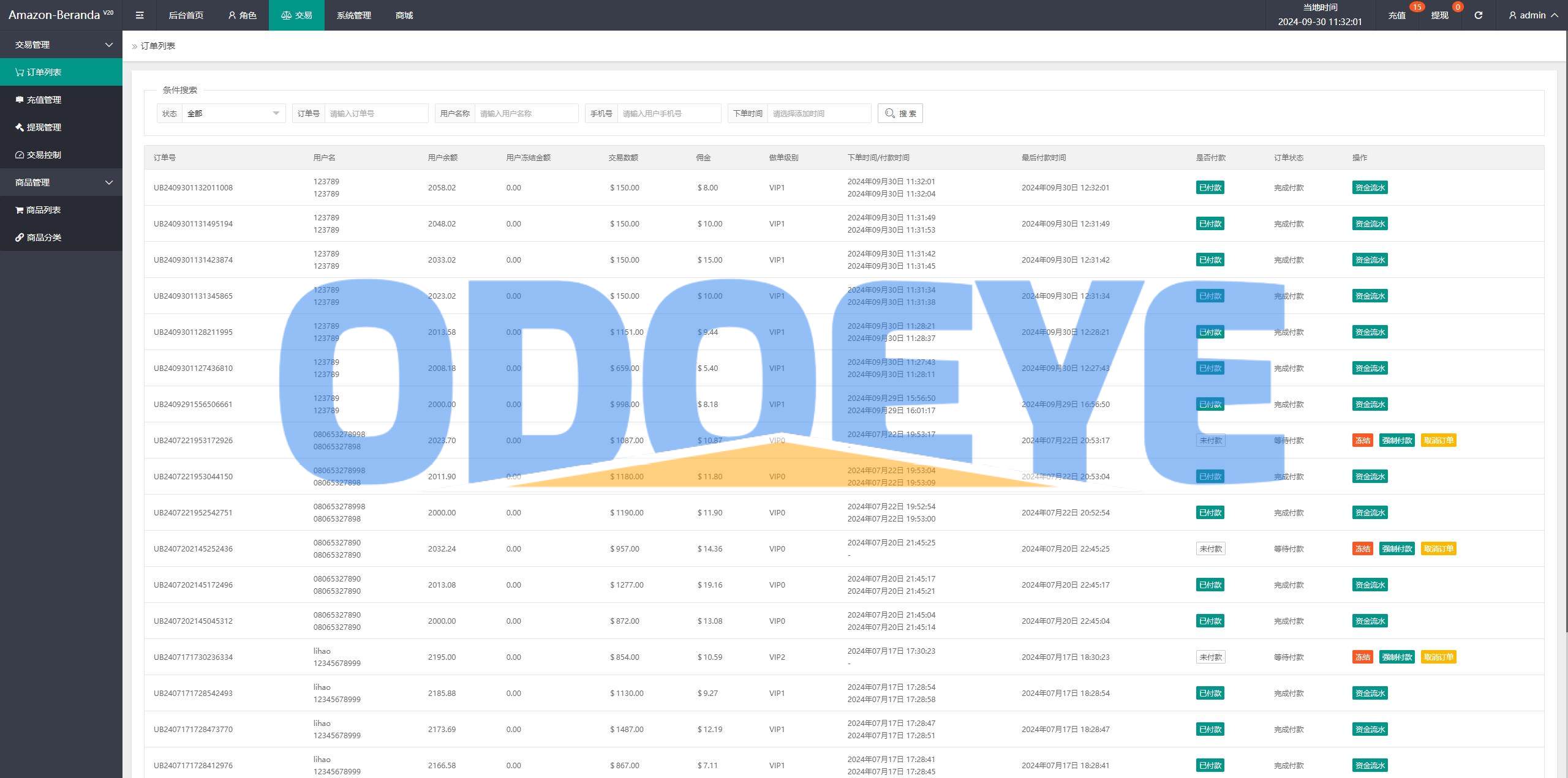Click 未付款 badge for order UB2407171730236334
This screenshot has height=778, width=1568.
coord(1210,657)
